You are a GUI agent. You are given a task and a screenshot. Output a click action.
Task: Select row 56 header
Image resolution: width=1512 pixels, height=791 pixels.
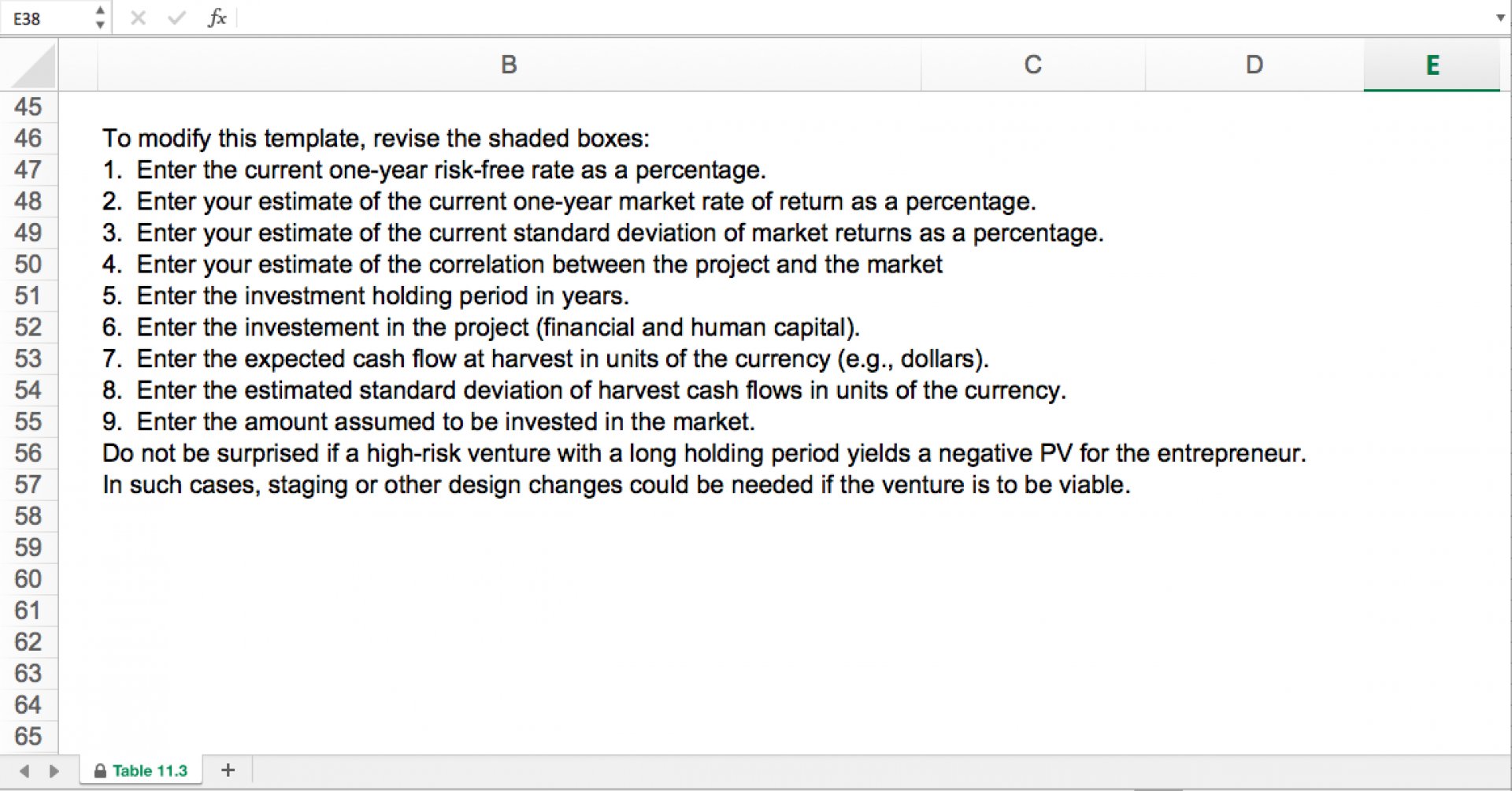coord(28,453)
